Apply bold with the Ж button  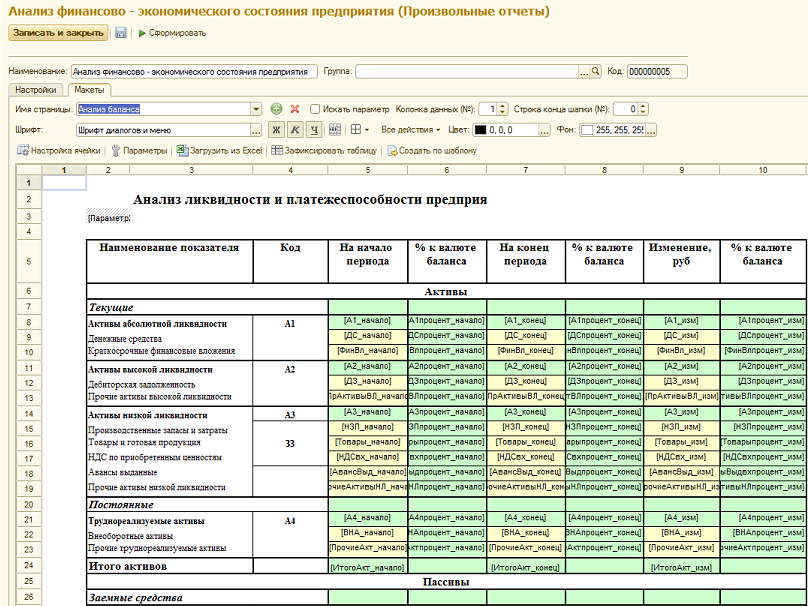click(x=276, y=130)
